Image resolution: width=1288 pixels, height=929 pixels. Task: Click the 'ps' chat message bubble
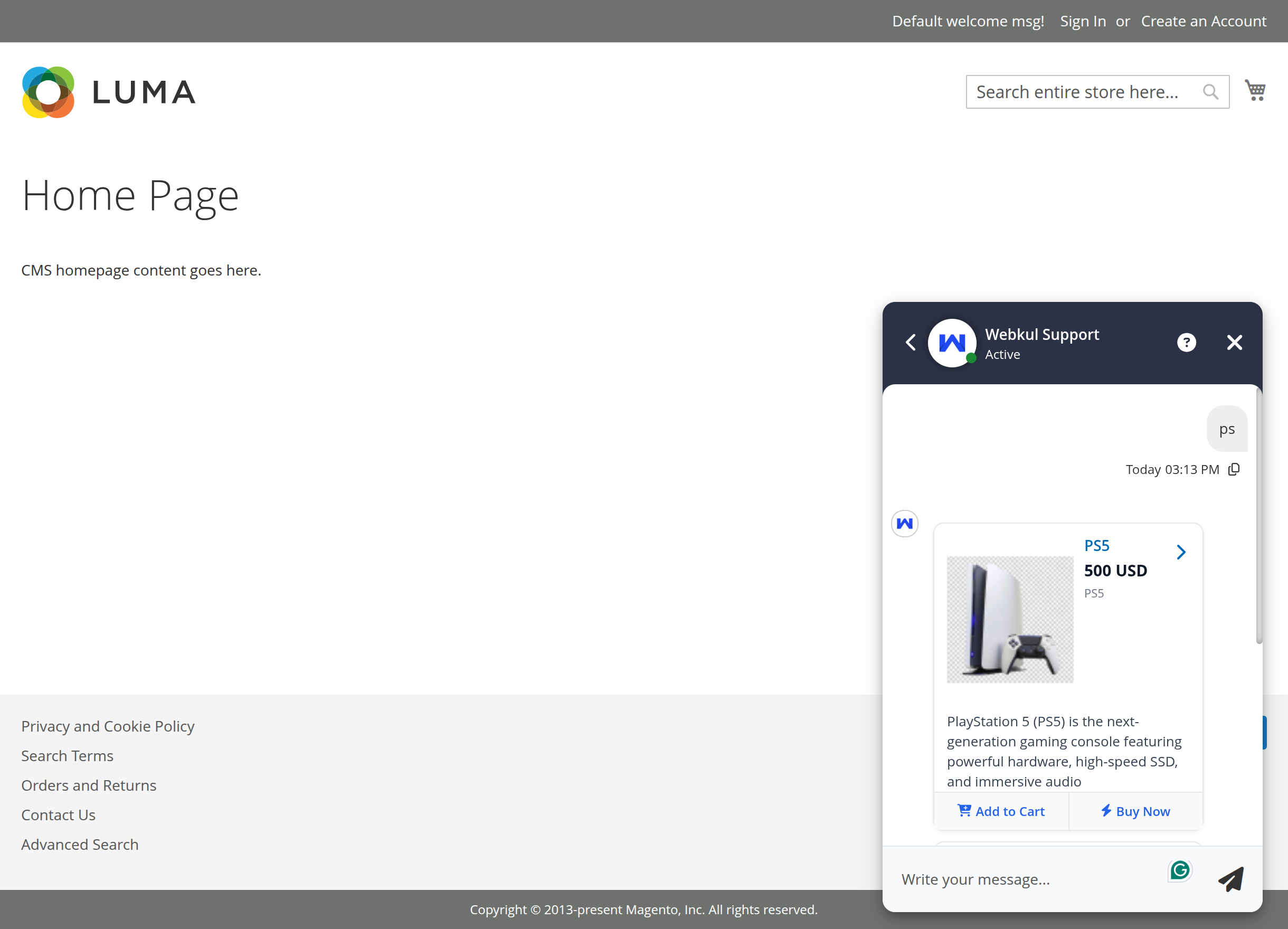point(1227,429)
